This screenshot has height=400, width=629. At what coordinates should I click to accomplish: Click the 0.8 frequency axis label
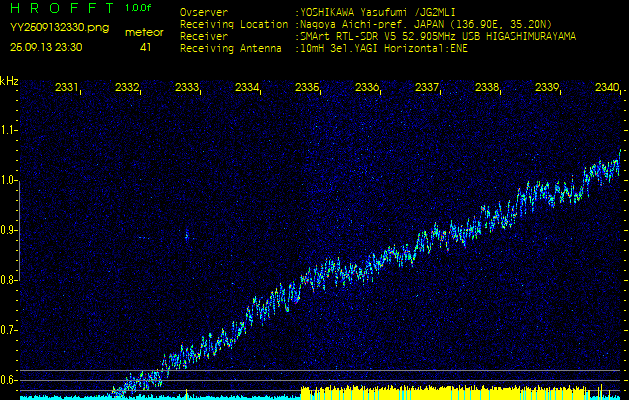click(9, 280)
